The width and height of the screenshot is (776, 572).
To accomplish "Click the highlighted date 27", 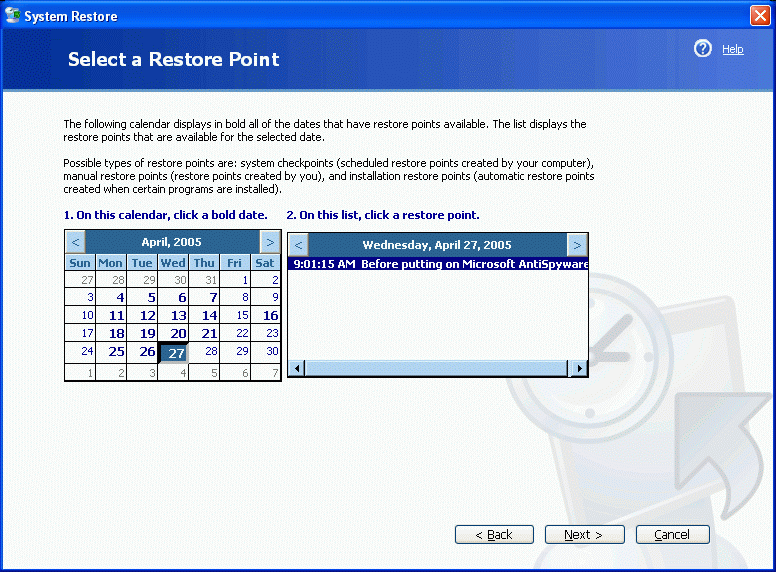I will (173, 353).
